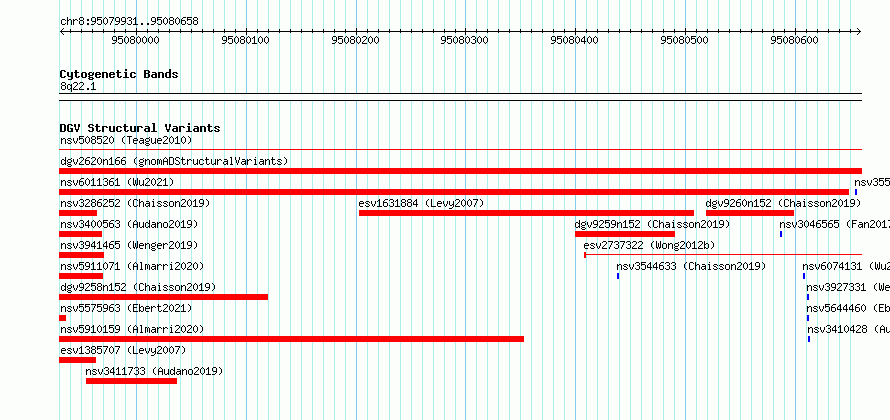The width and height of the screenshot is (890, 420).
Task: Click the nsv3400563 (Audano2019) label
Action: pos(129,224)
